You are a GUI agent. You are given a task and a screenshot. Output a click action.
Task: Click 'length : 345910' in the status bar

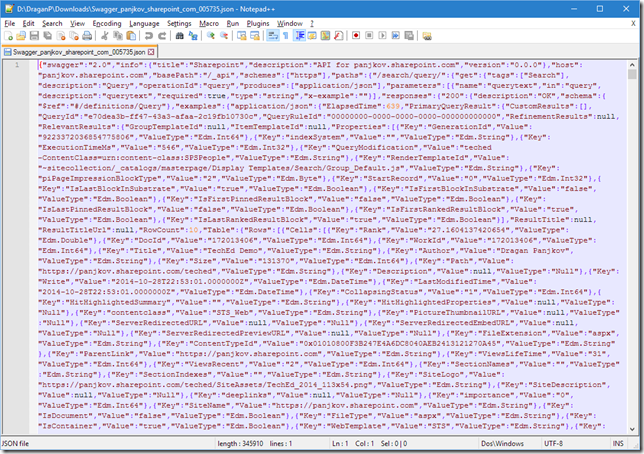click(x=240, y=444)
